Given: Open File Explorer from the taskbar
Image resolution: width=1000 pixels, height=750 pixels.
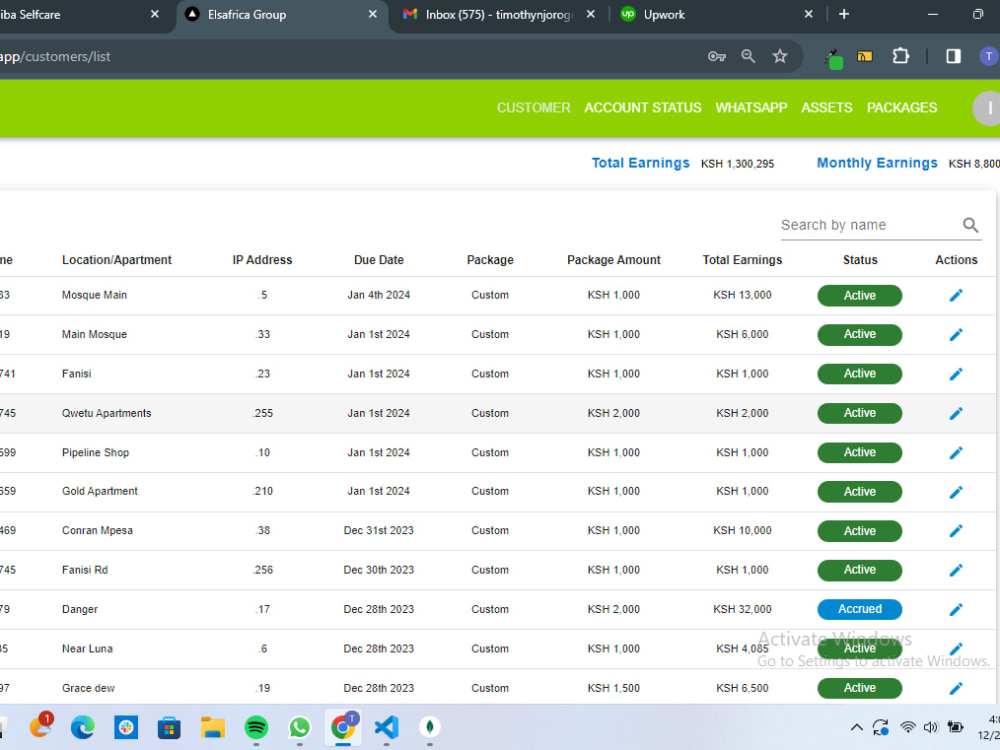Looking at the screenshot, I should 212,727.
